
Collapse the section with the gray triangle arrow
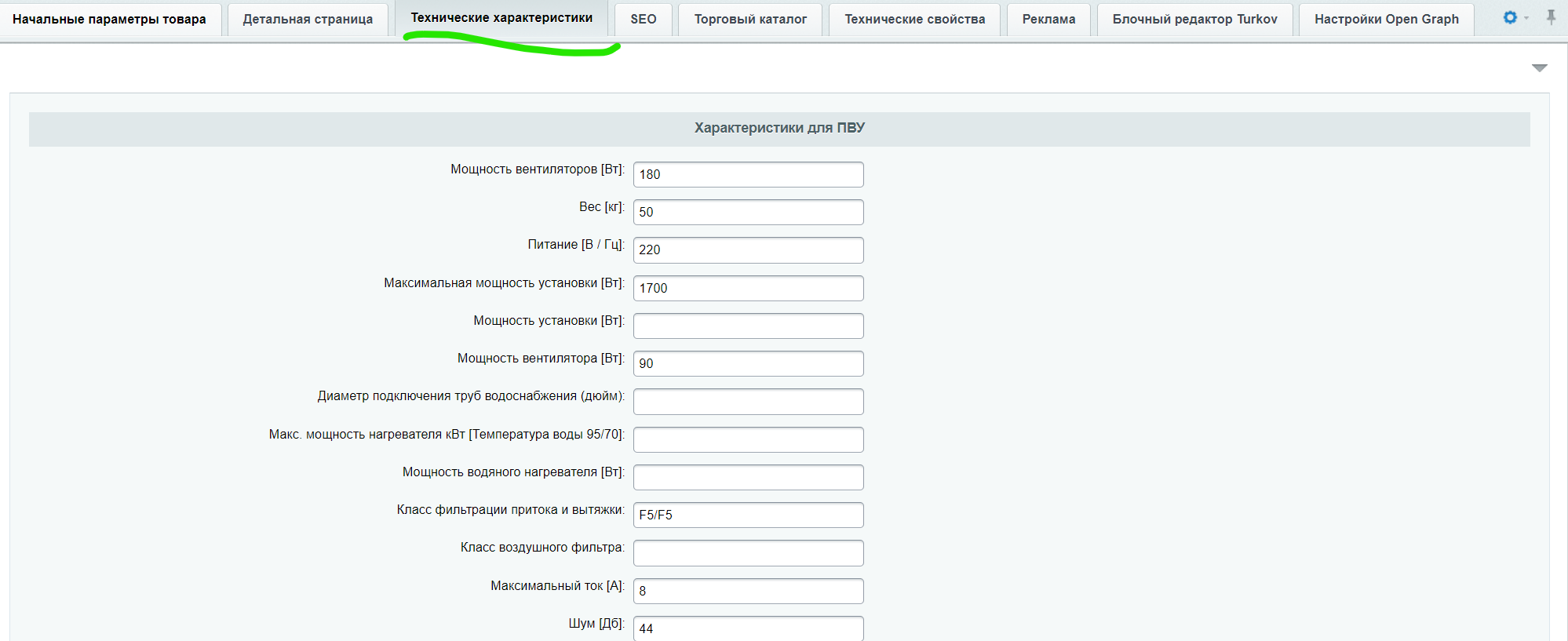[1539, 68]
